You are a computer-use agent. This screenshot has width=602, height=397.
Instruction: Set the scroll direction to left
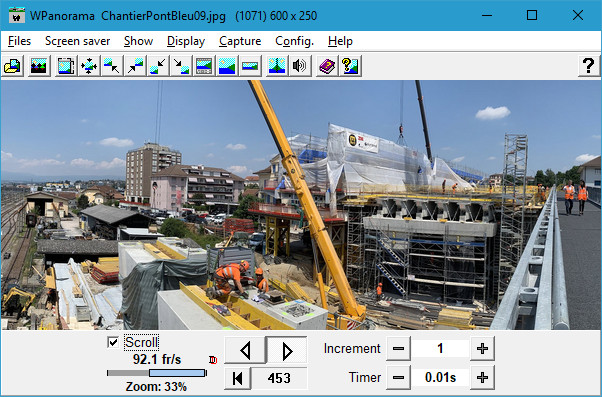point(245,350)
